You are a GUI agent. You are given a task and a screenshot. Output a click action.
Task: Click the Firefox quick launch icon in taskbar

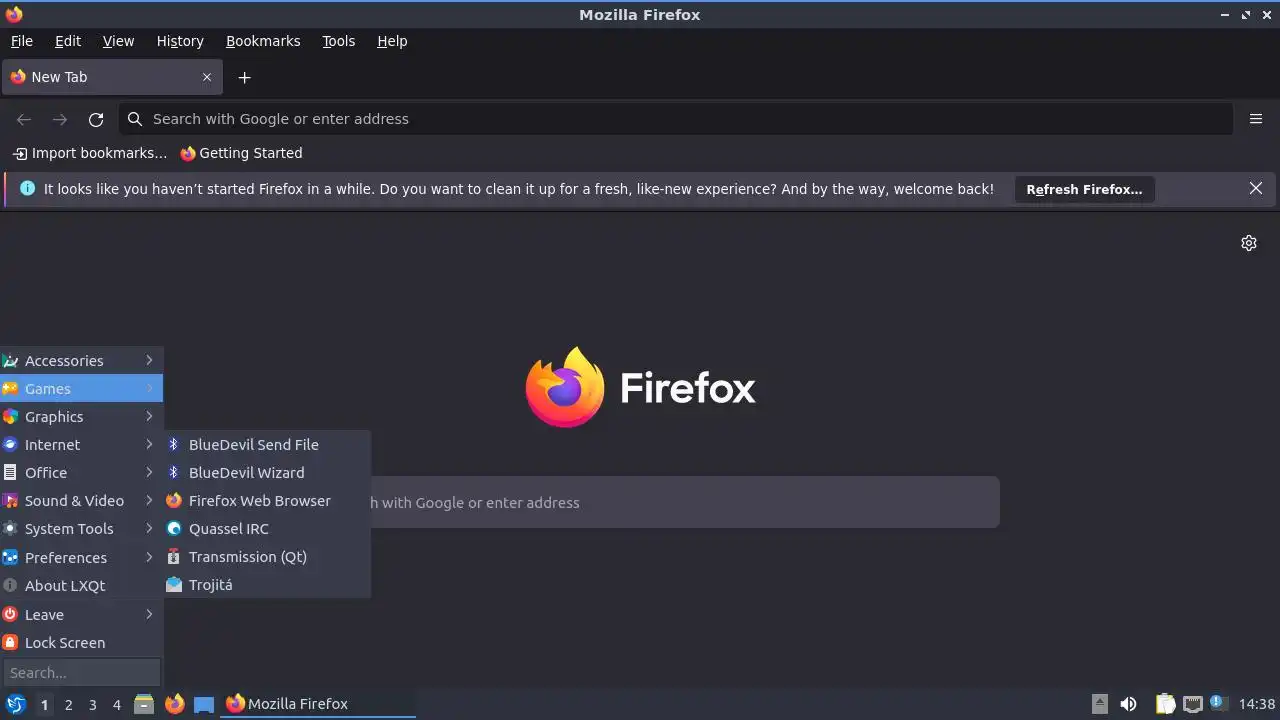point(174,704)
